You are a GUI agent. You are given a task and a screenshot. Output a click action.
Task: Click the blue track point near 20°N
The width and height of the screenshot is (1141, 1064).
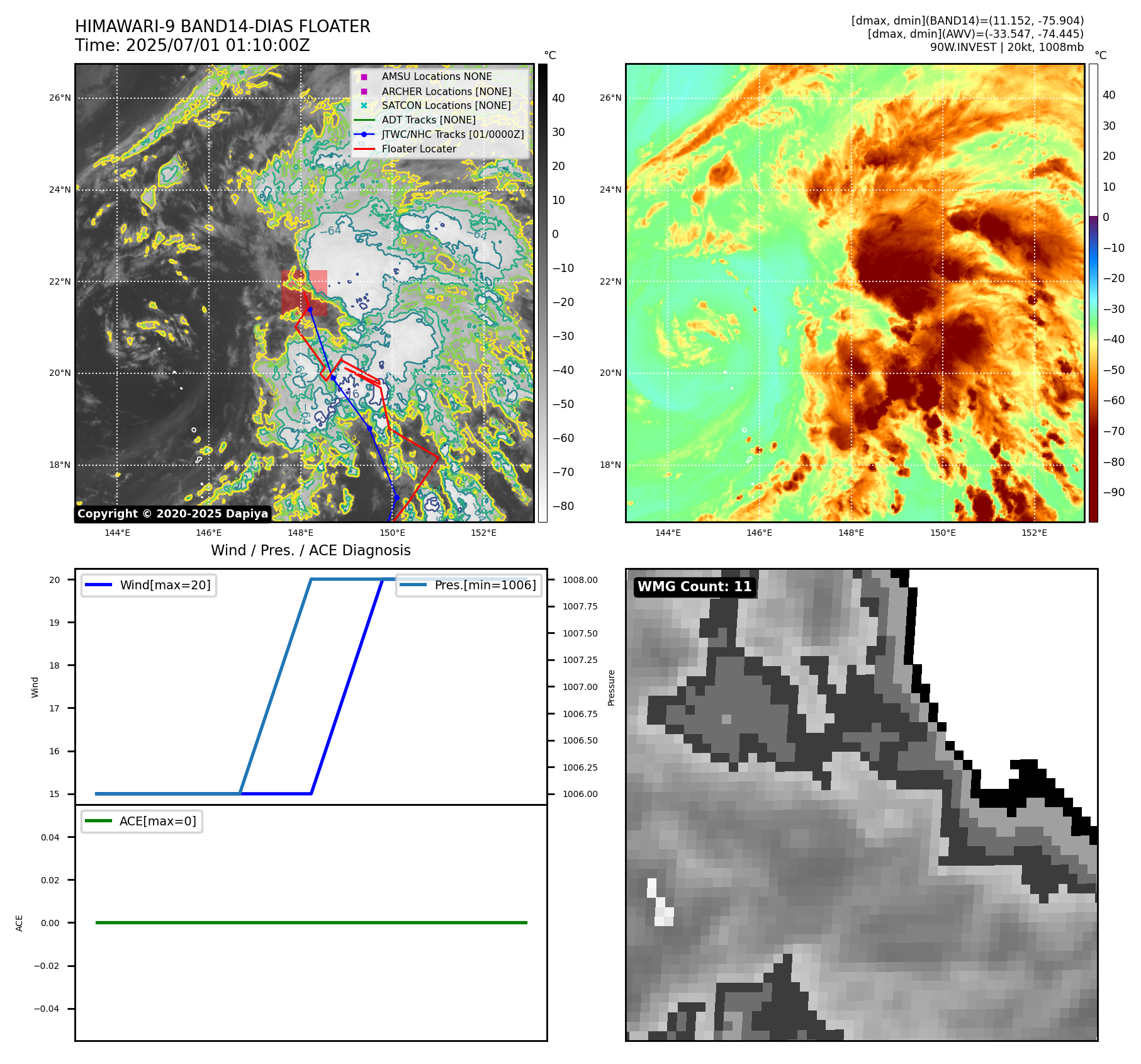[333, 378]
